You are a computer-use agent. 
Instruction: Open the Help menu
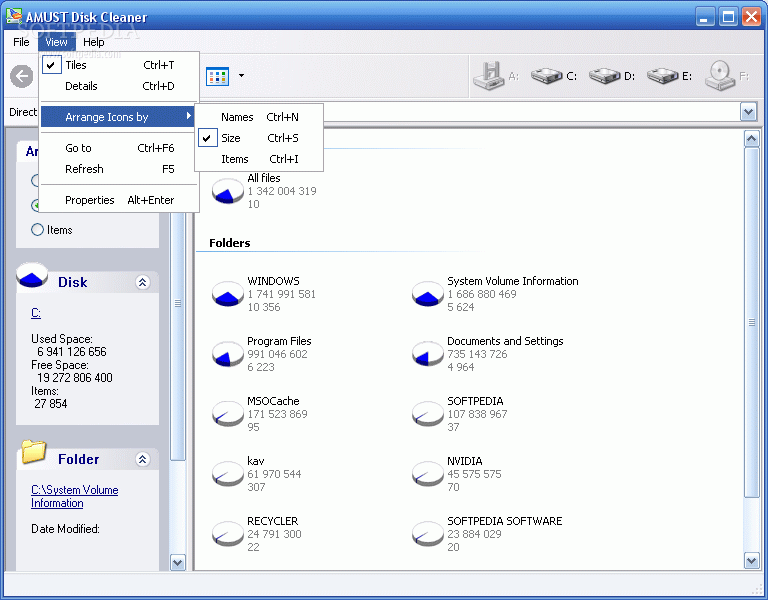[x=94, y=42]
